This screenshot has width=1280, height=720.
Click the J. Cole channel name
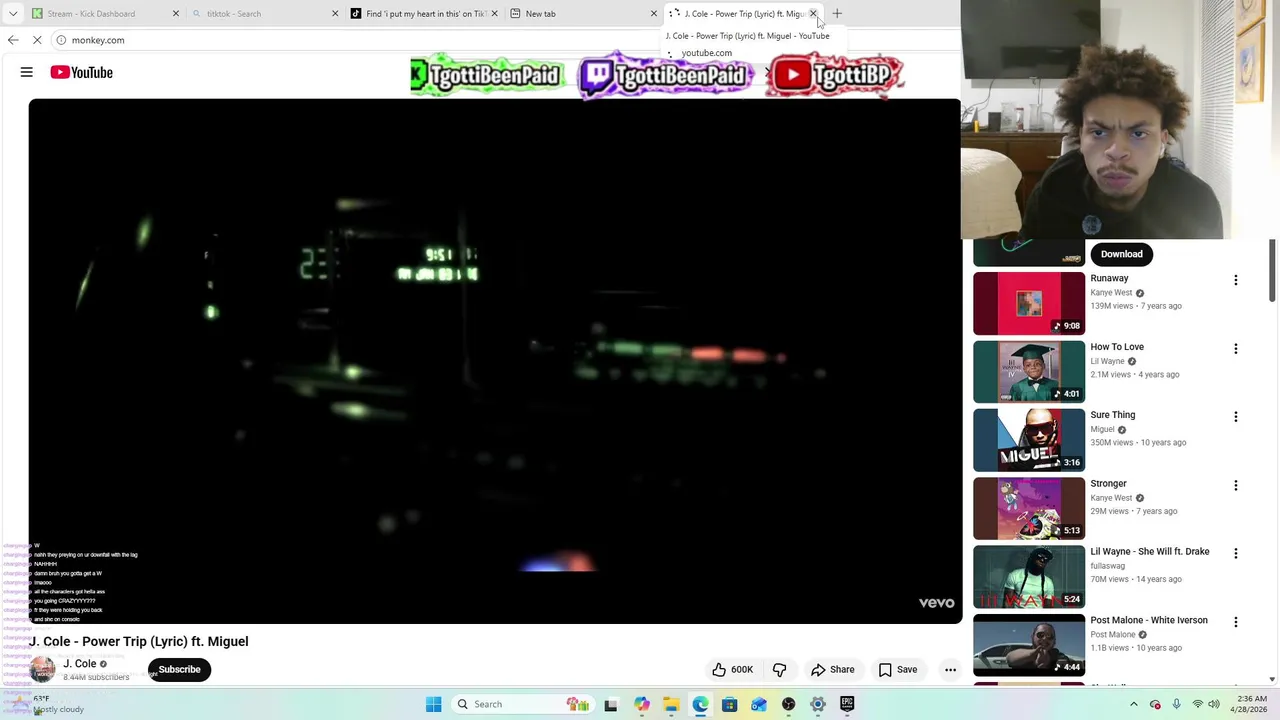(x=80, y=664)
